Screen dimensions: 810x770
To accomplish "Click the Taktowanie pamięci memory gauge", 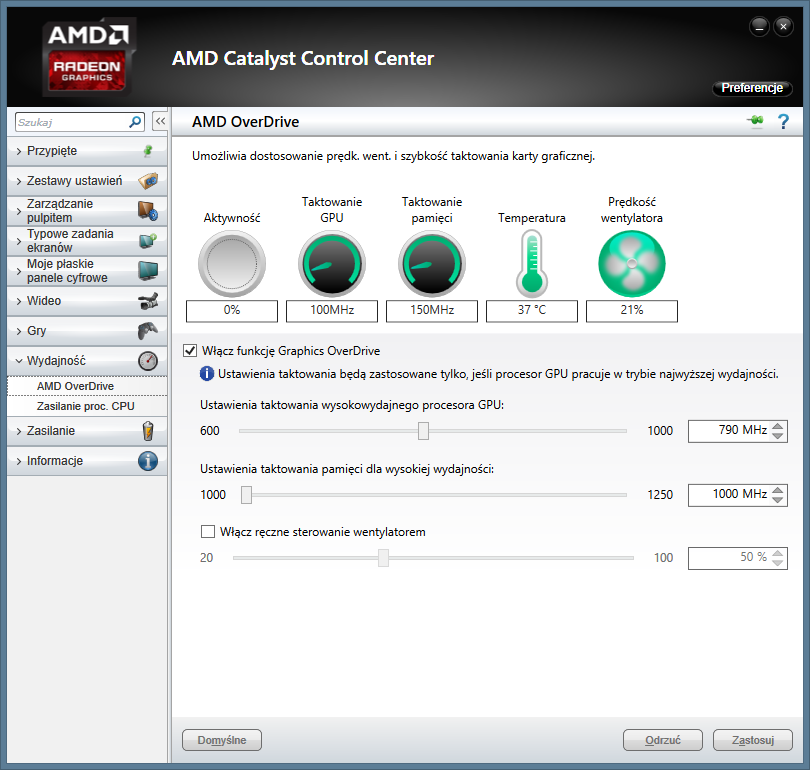I will [432, 263].
